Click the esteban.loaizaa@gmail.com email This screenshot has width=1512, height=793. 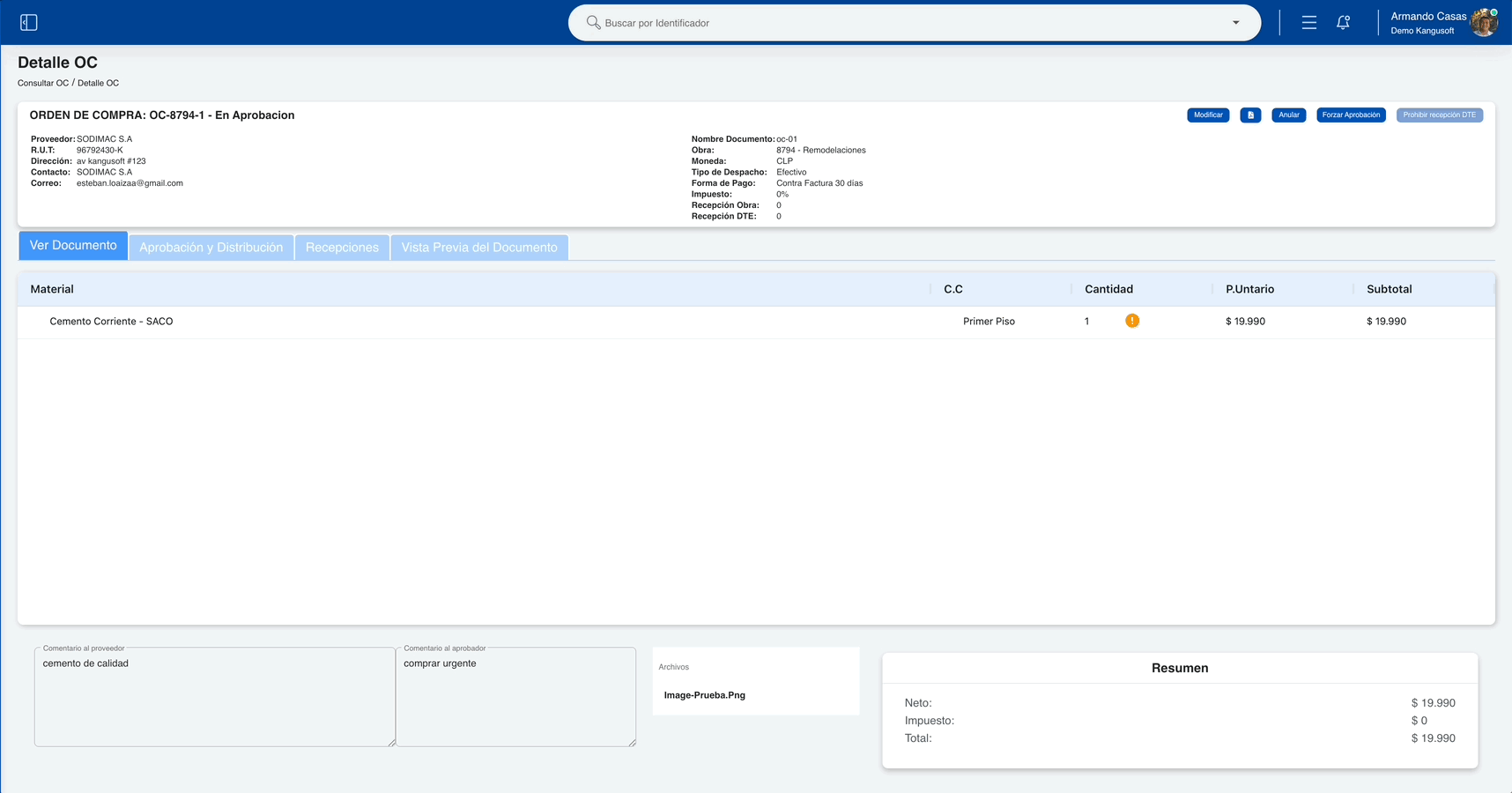(130, 183)
